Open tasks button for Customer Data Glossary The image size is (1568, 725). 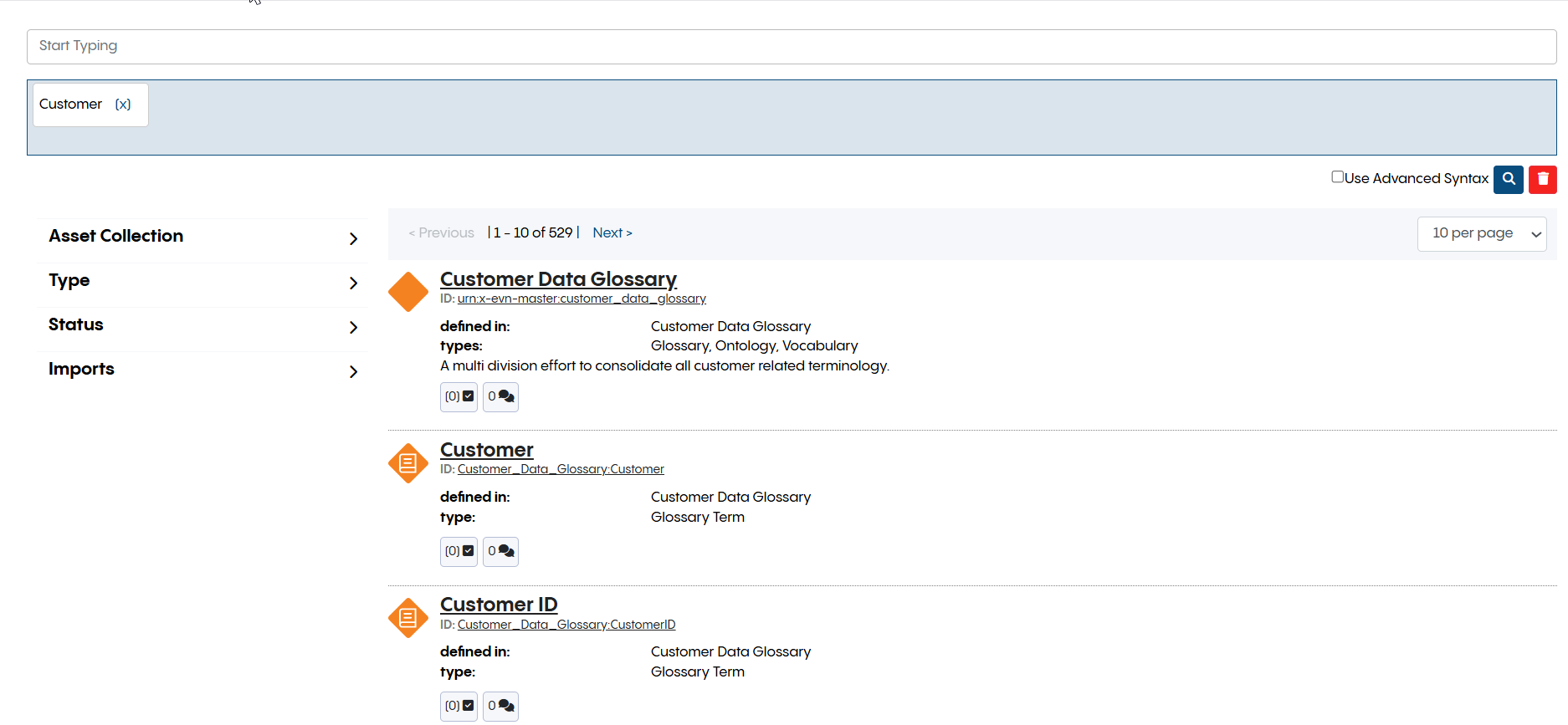coord(459,396)
